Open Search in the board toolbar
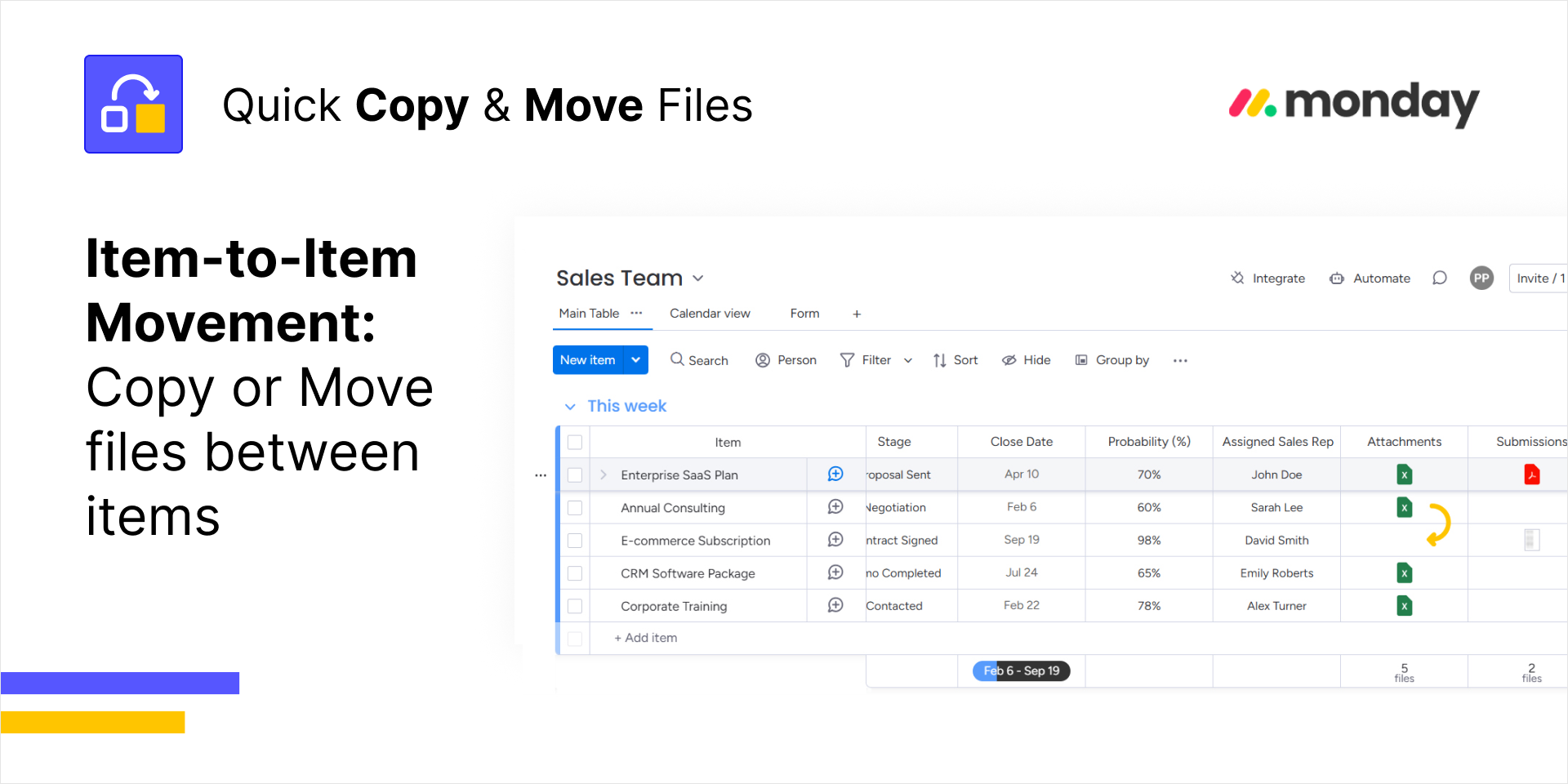 (x=699, y=360)
